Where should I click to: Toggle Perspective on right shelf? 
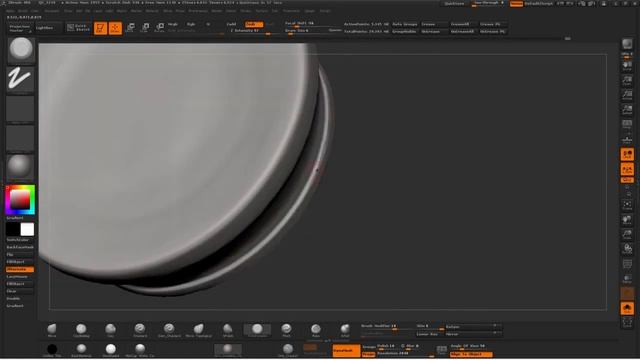click(627, 124)
